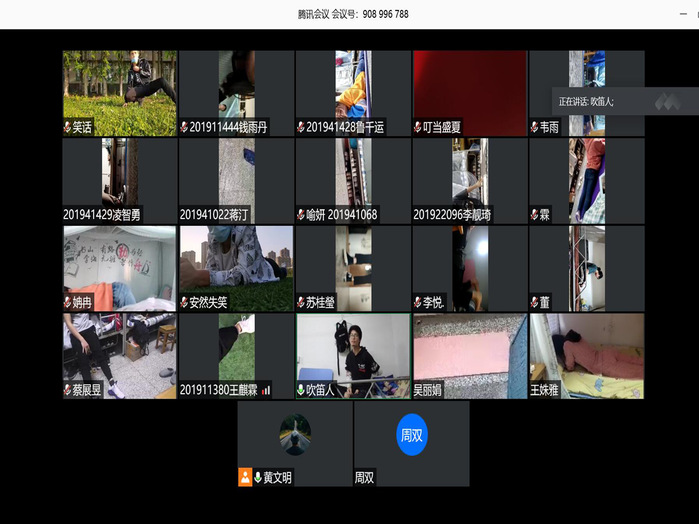Click the mic icon beside 201941428鲁千运

coord(301,128)
